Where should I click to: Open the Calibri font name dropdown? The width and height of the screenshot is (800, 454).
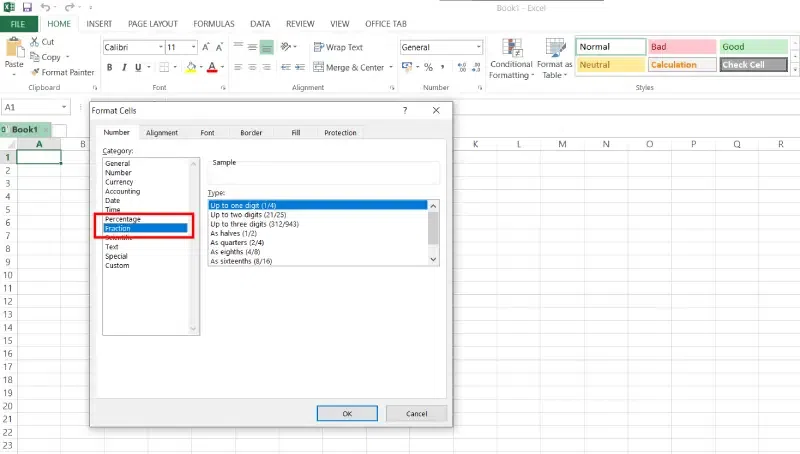[161, 47]
